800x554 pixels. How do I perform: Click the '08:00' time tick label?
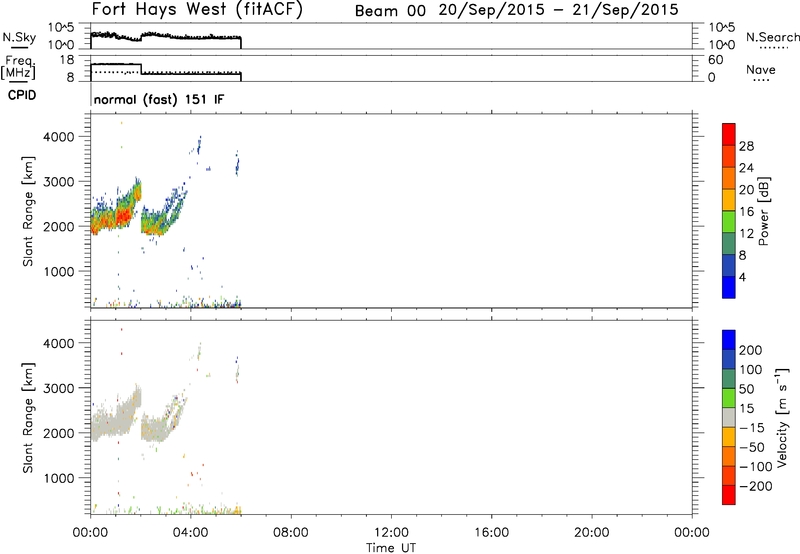tap(291, 533)
